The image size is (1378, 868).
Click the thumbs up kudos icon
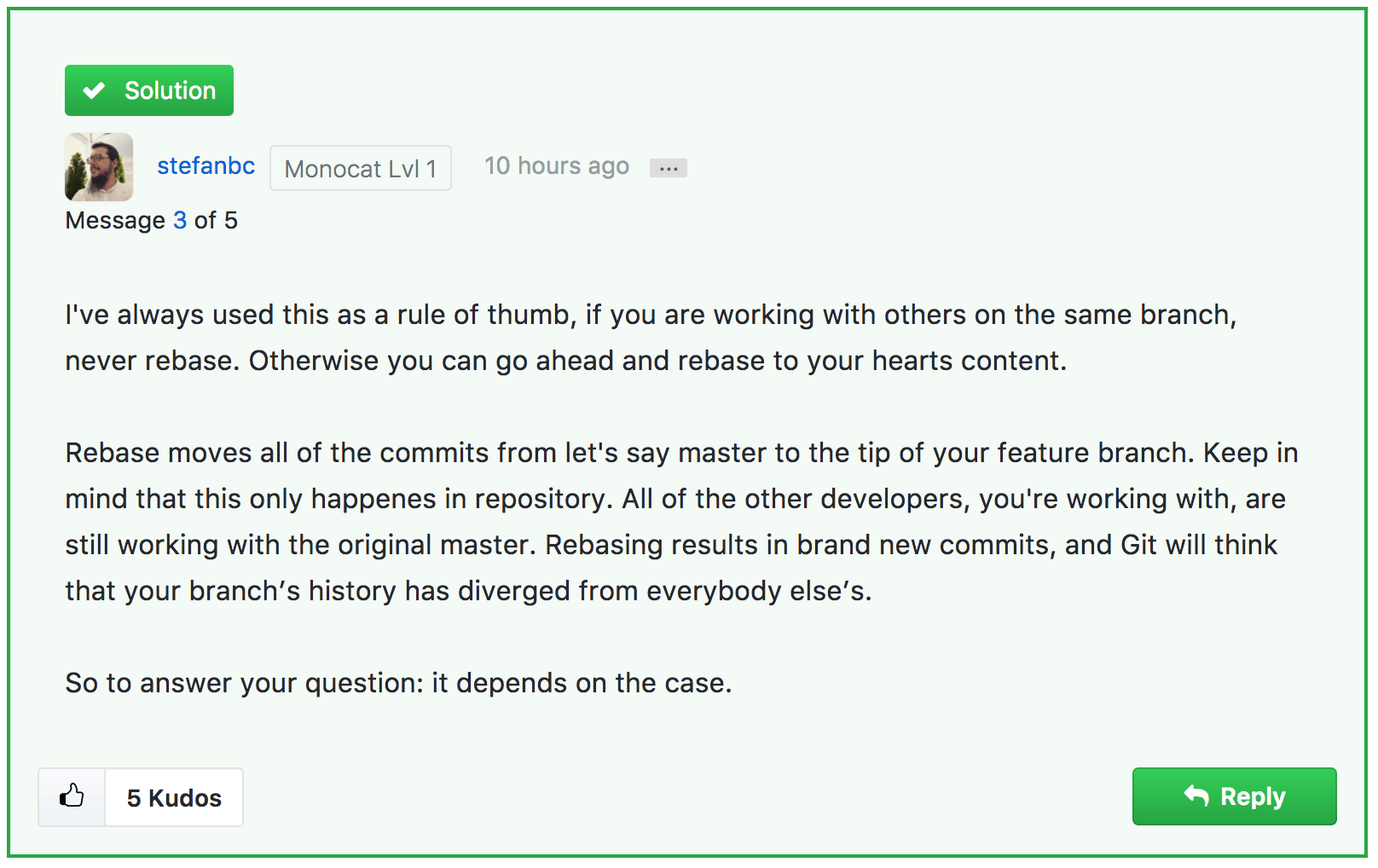(72, 797)
